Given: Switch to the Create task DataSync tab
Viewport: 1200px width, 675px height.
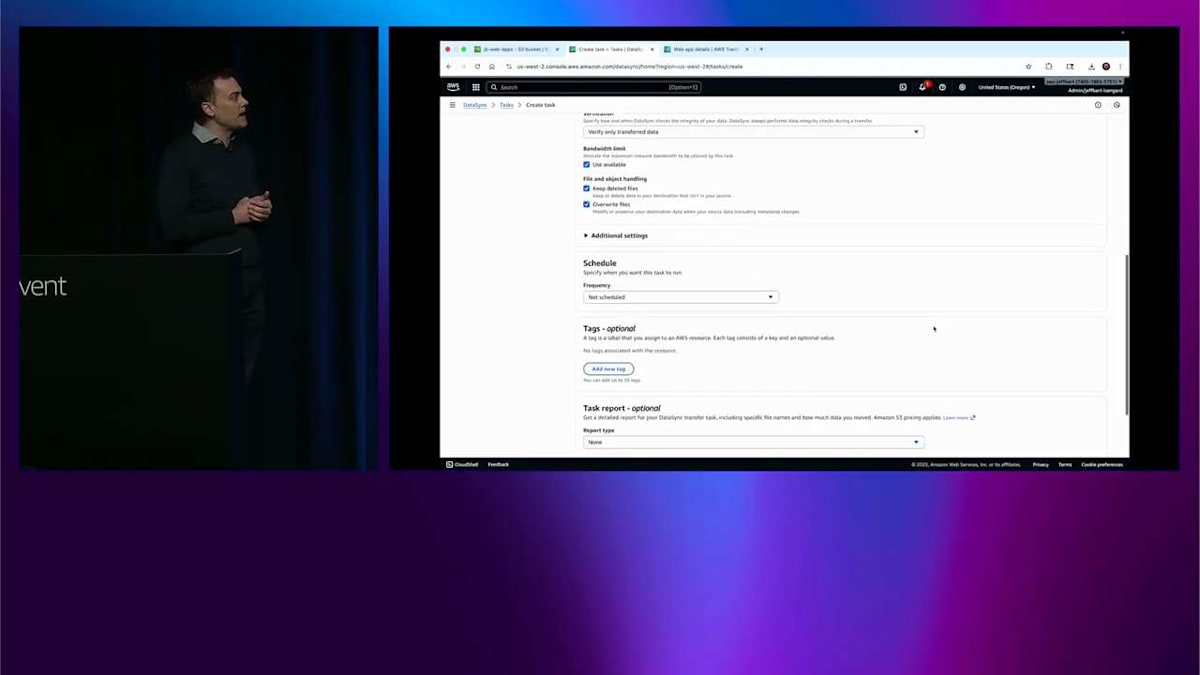Looking at the screenshot, I should pyautogui.click(x=610, y=48).
